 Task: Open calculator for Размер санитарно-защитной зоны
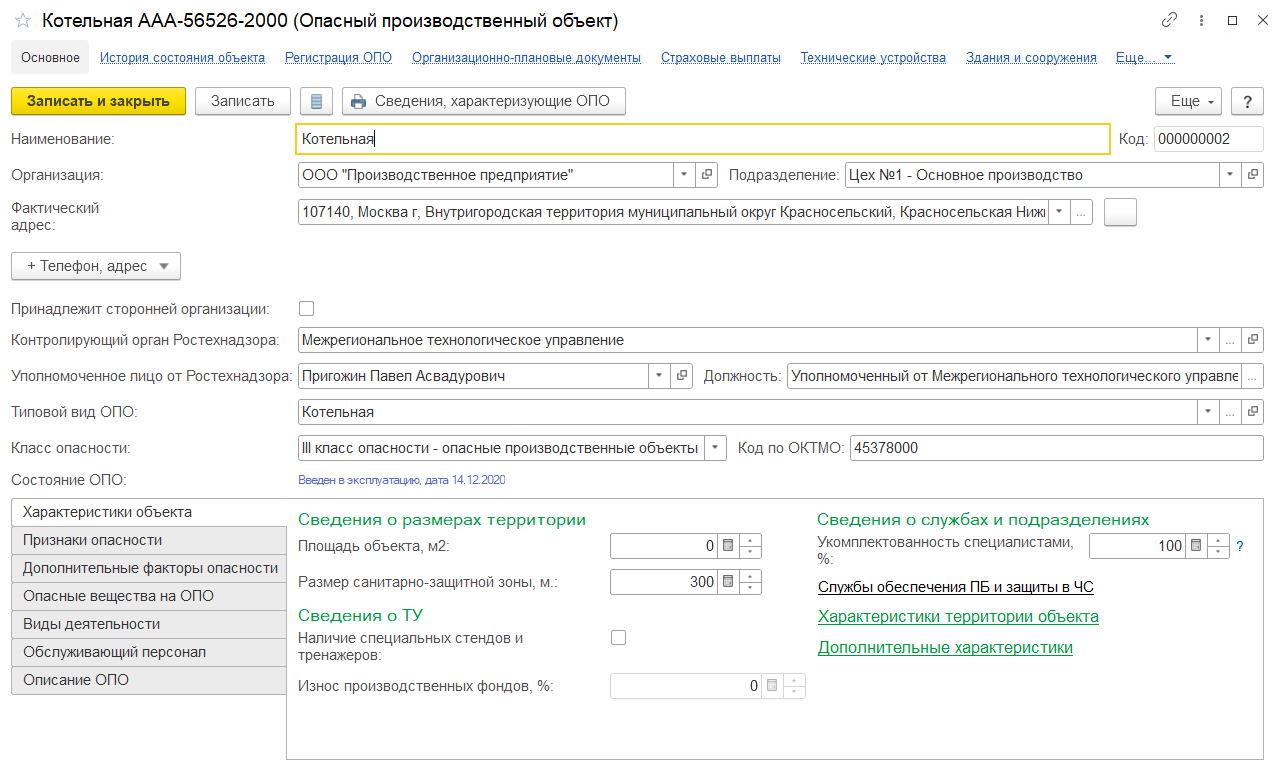pyautogui.click(x=728, y=582)
